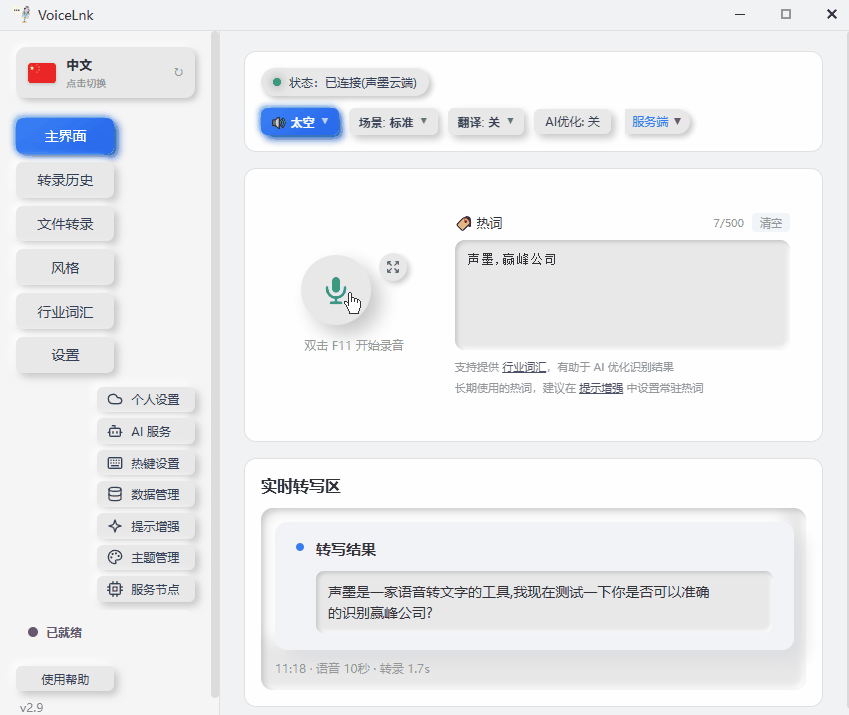The image size is (849, 715).
Task: Click the 状态 connection status pill
Action: pos(345,84)
